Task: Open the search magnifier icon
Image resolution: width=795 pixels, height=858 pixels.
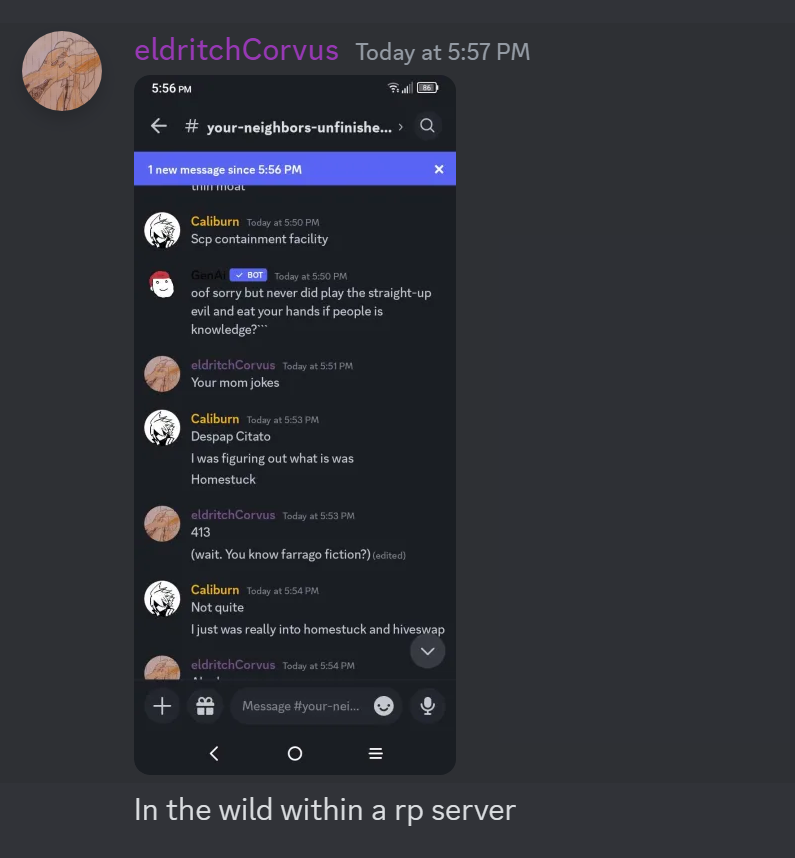Action: pos(427,126)
